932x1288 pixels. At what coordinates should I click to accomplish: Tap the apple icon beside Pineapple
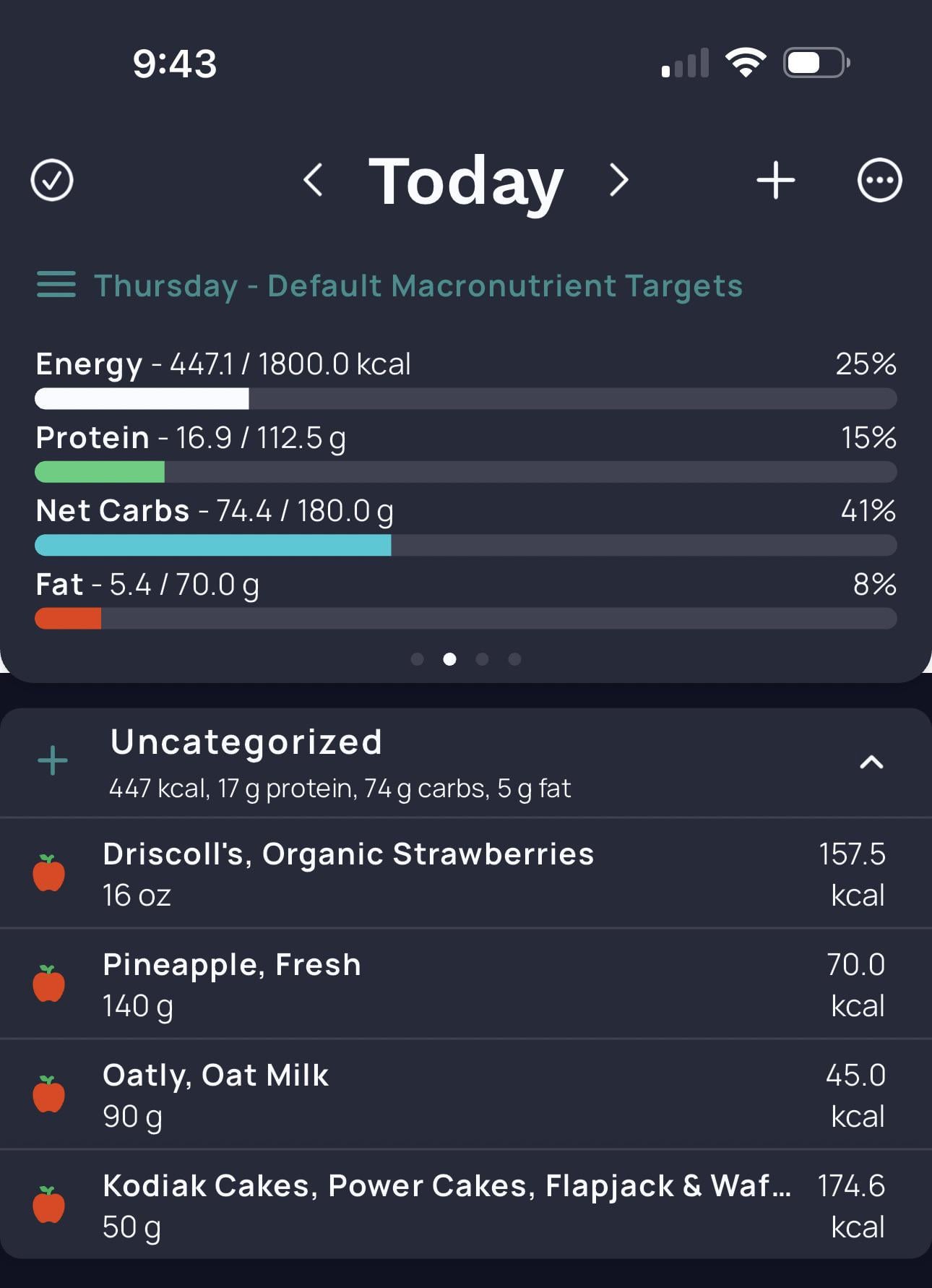pos(49,983)
